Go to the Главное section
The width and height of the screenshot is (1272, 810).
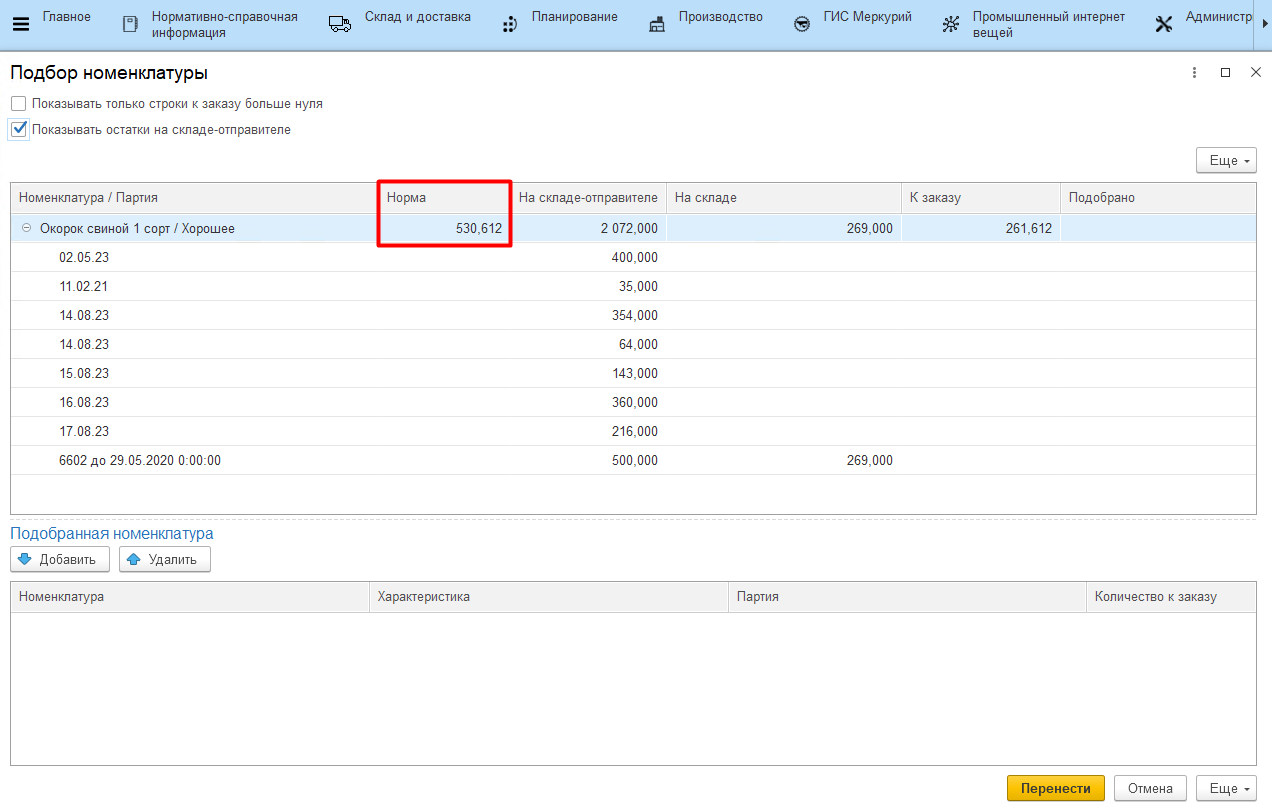coord(66,17)
